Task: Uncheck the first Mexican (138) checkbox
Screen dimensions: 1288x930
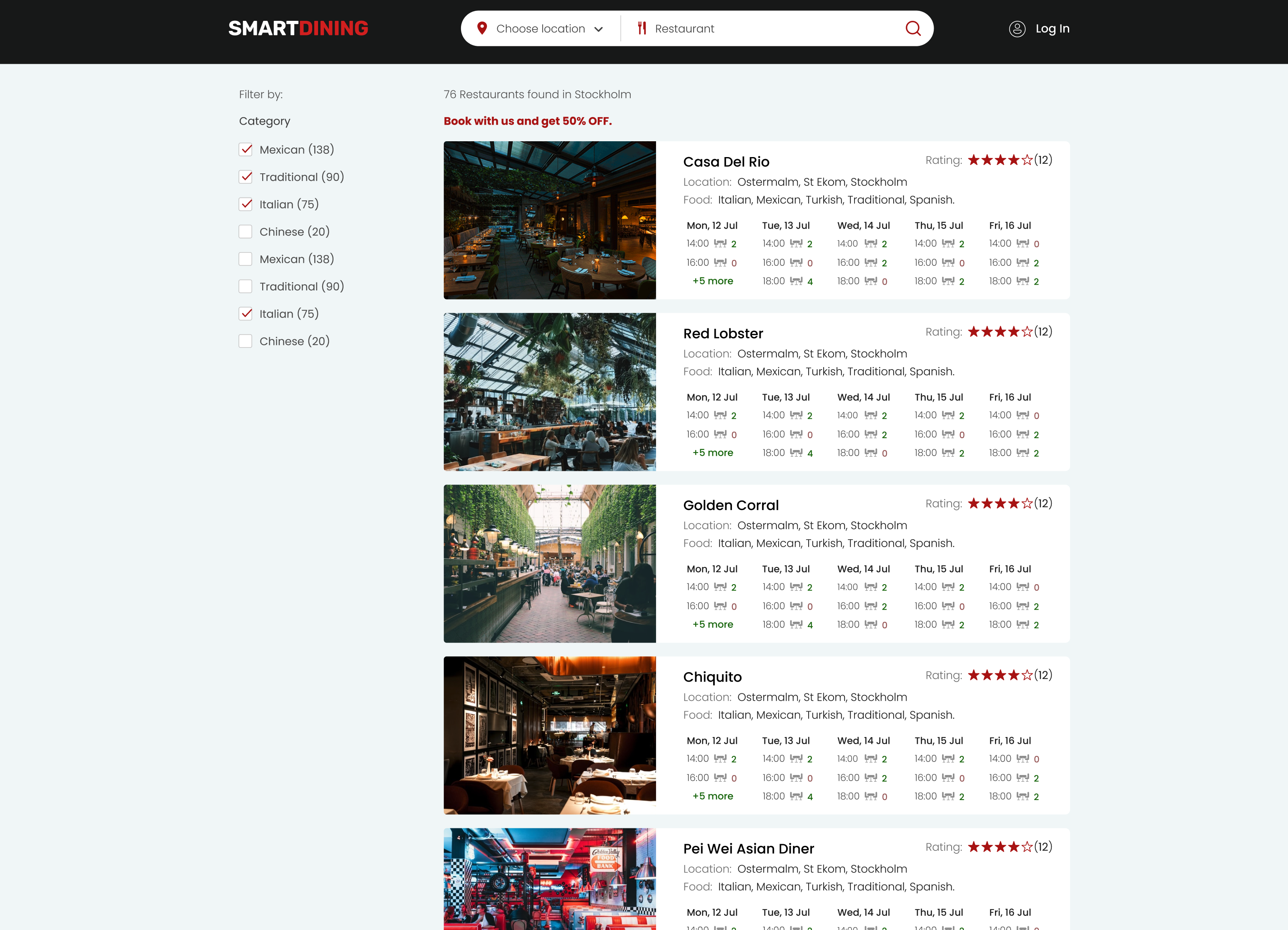Action: [x=246, y=149]
